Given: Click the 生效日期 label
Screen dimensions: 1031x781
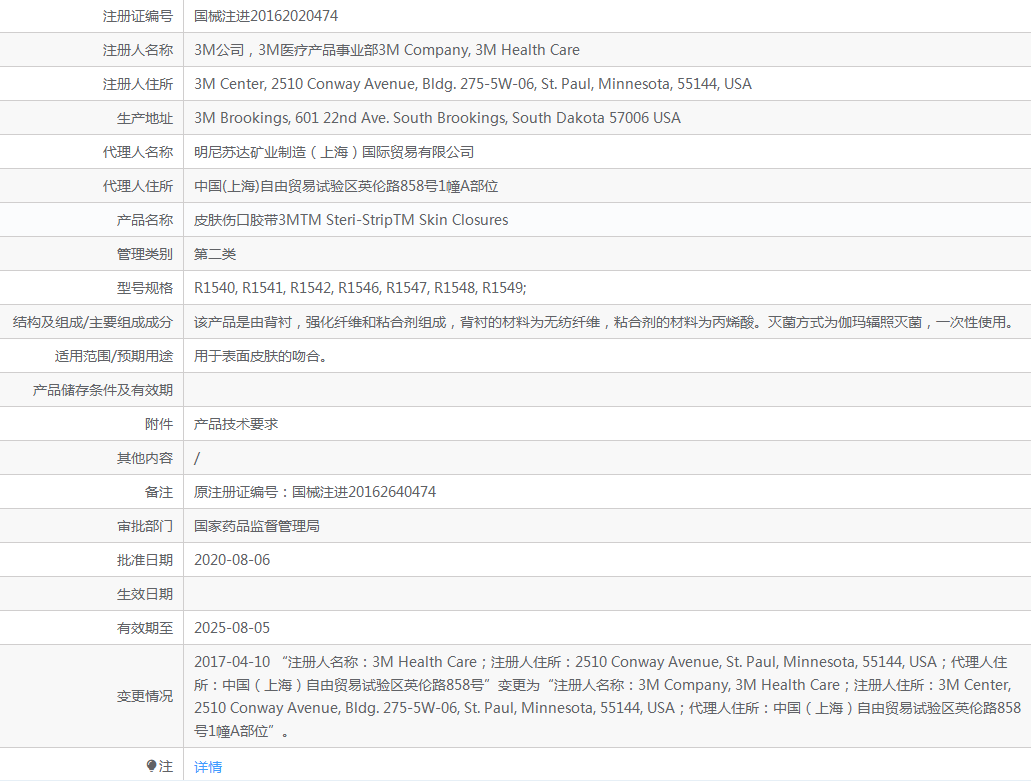Looking at the screenshot, I should 145,594.
